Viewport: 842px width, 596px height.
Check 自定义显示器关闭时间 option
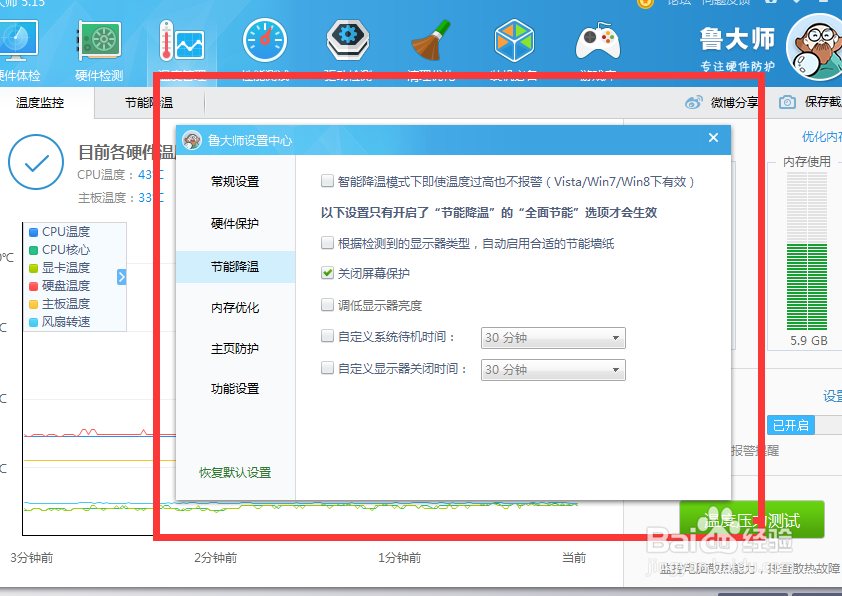[327, 368]
